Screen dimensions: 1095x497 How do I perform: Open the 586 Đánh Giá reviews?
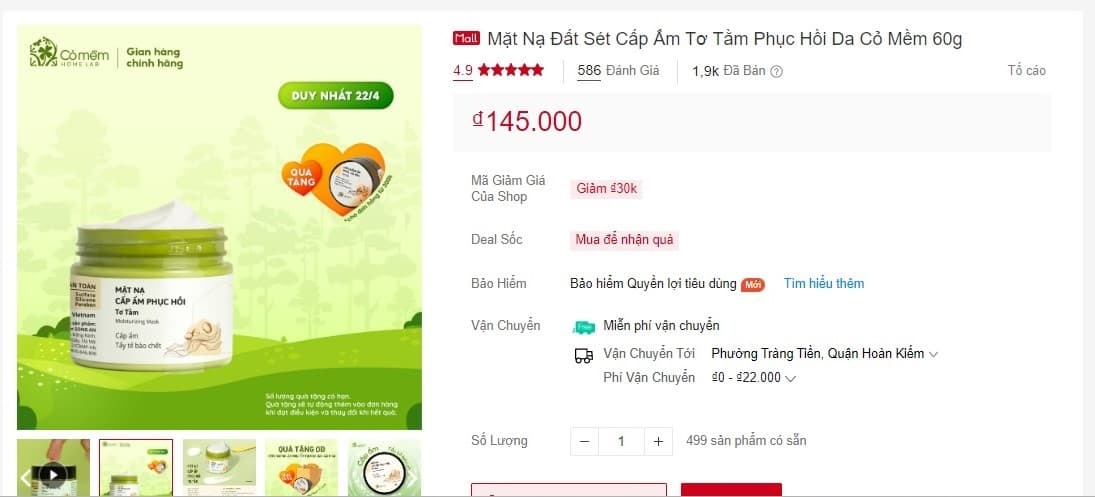click(x=618, y=71)
